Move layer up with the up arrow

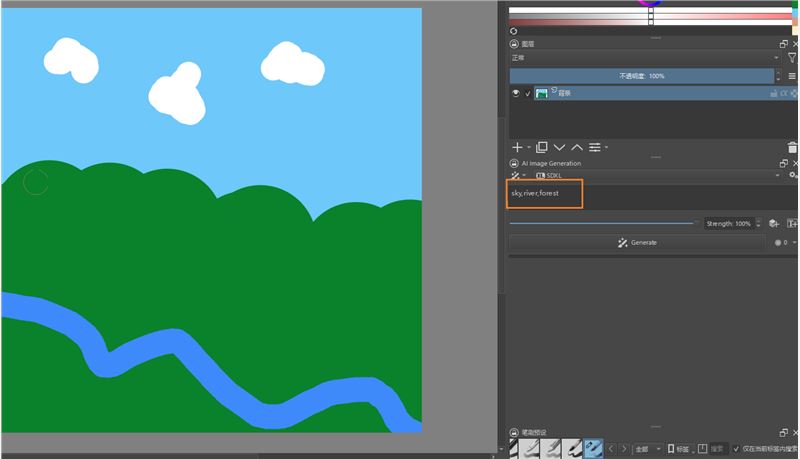tap(577, 147)
